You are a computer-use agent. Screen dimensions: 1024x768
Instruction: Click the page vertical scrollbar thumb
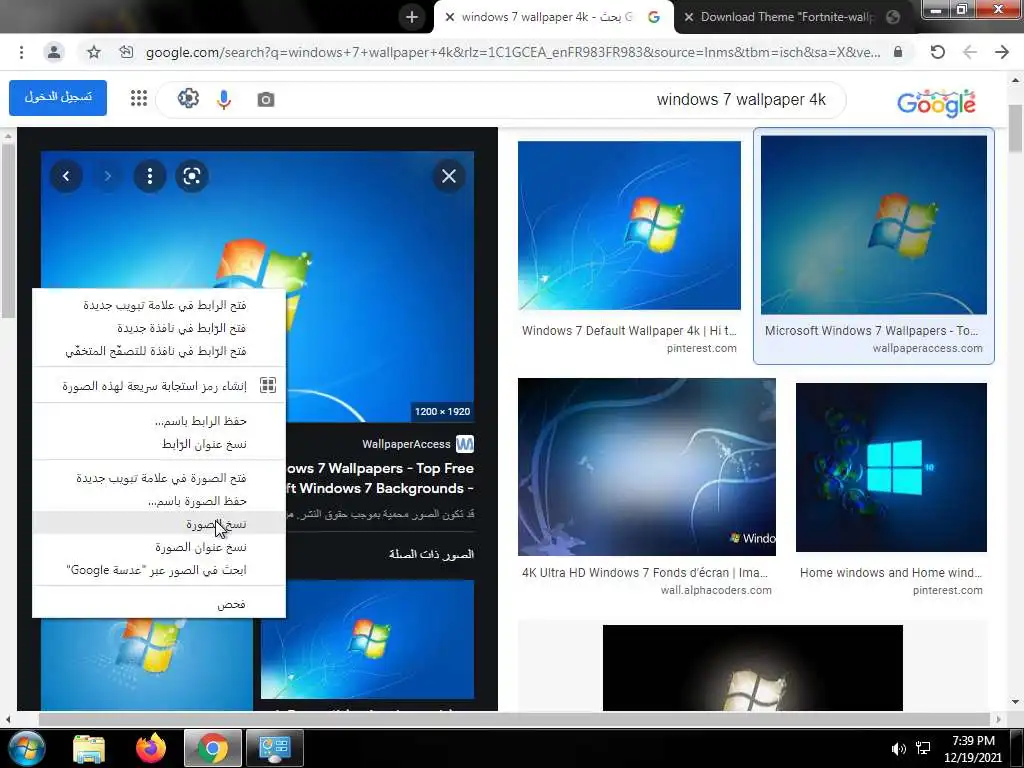pos(1015,128)
